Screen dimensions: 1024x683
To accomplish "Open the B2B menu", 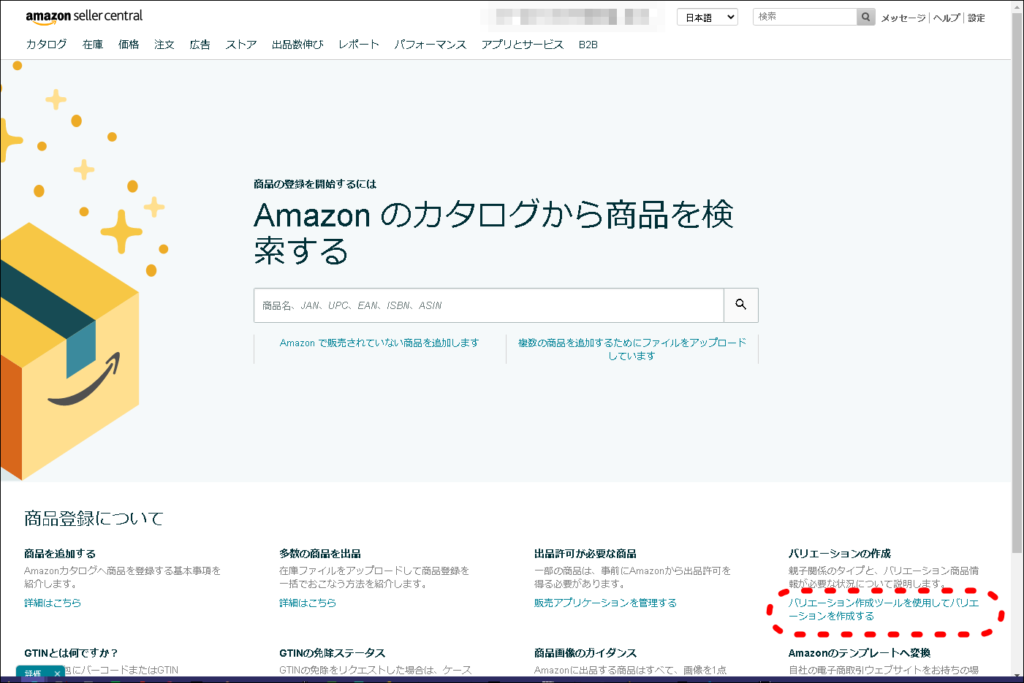I will (588, 44).
